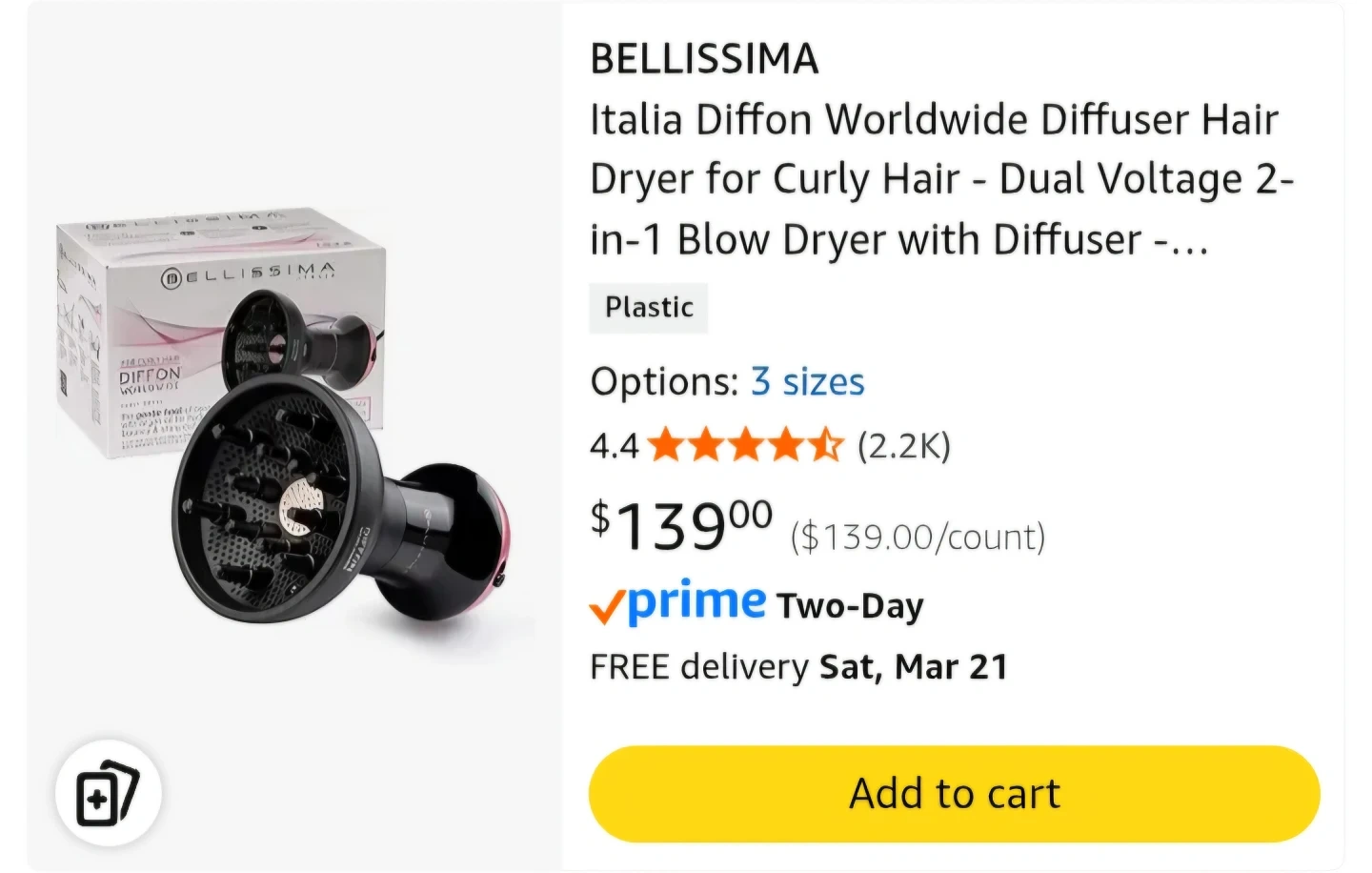Viewport: 1372px width, 873px height.
Task: Click the Sat, Mar 21 delivery date
Action: point(914,667)
